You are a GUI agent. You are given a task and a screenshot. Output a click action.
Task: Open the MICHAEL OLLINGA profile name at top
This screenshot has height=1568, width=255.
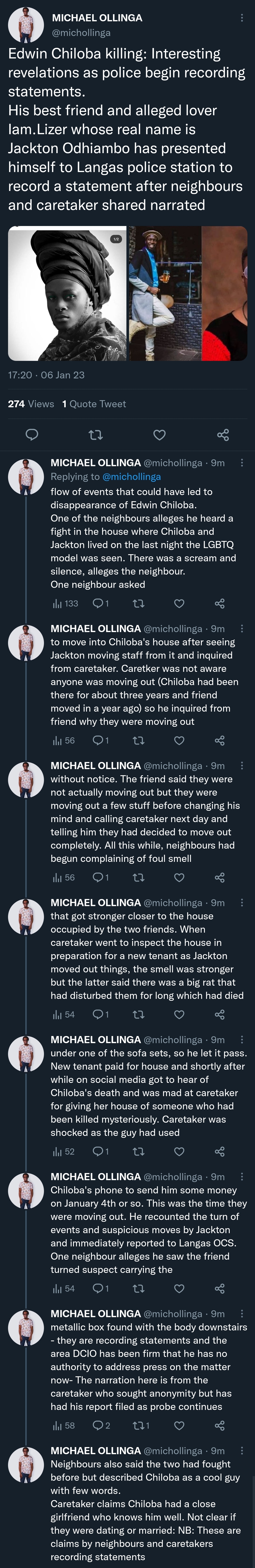(x=97, y=18)
